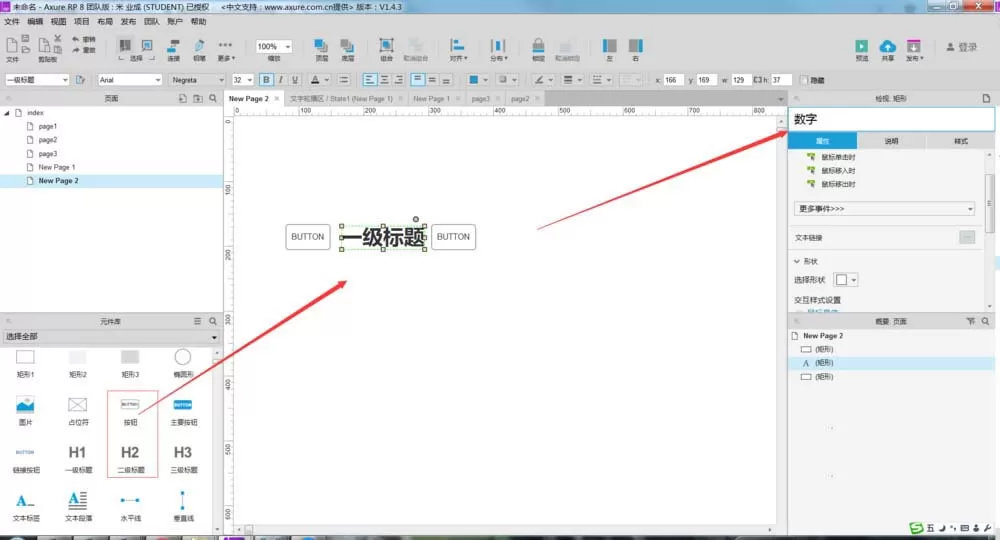Click the 鼠标移入时 event
The height and width of the screenshot is (540, 1000).
[x=838, y=171]
